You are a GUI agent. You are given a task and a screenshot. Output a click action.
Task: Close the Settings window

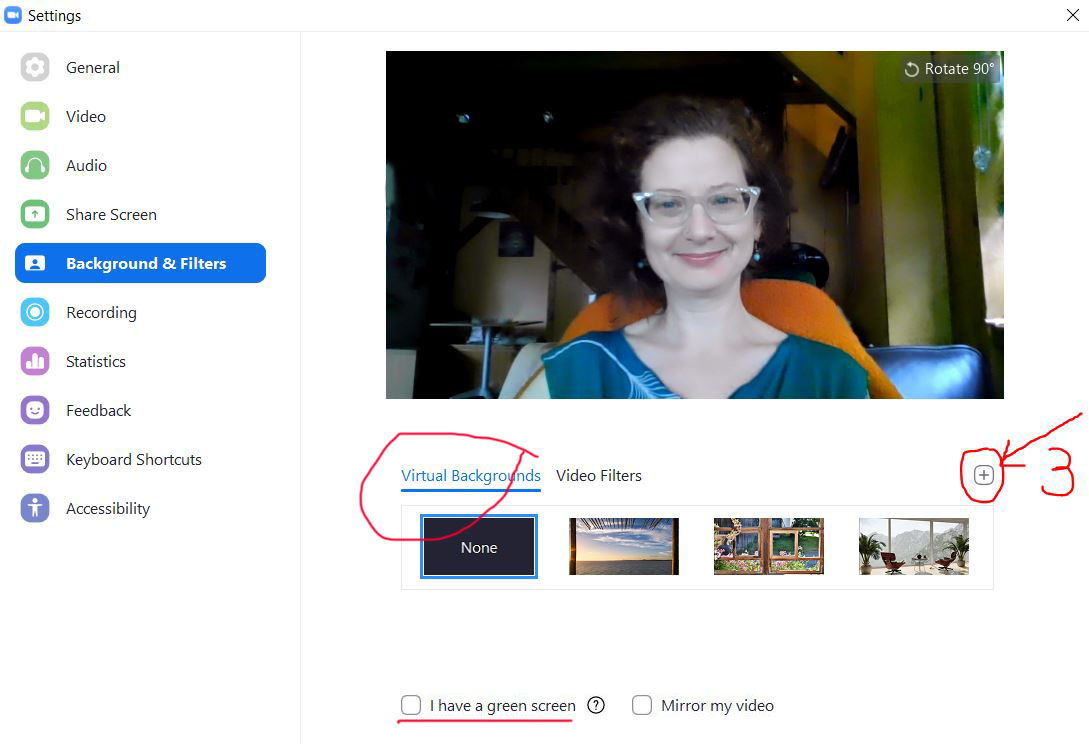click(x=1072, y=15)
